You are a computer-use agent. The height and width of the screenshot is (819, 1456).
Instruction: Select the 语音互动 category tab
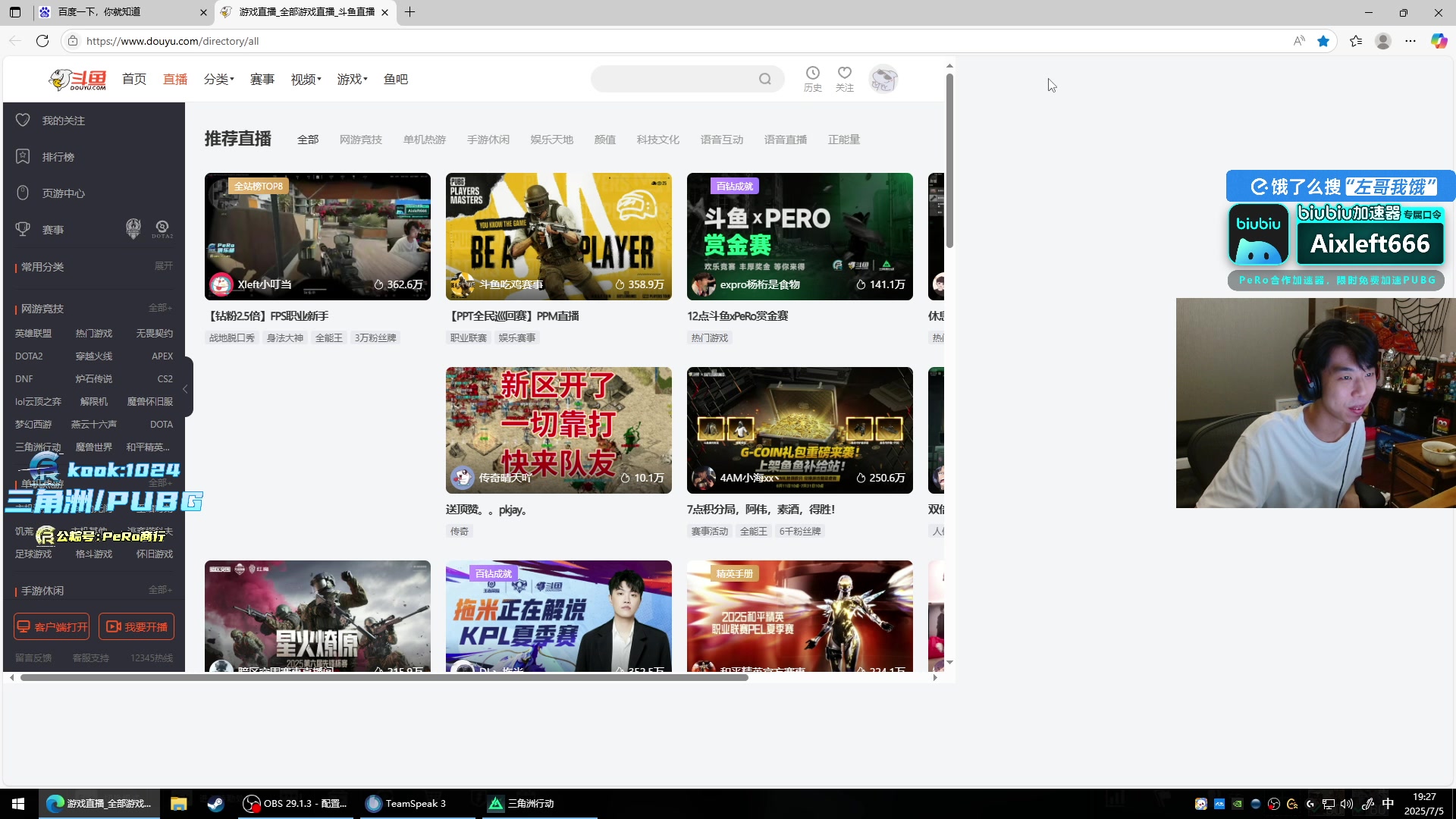722,140
